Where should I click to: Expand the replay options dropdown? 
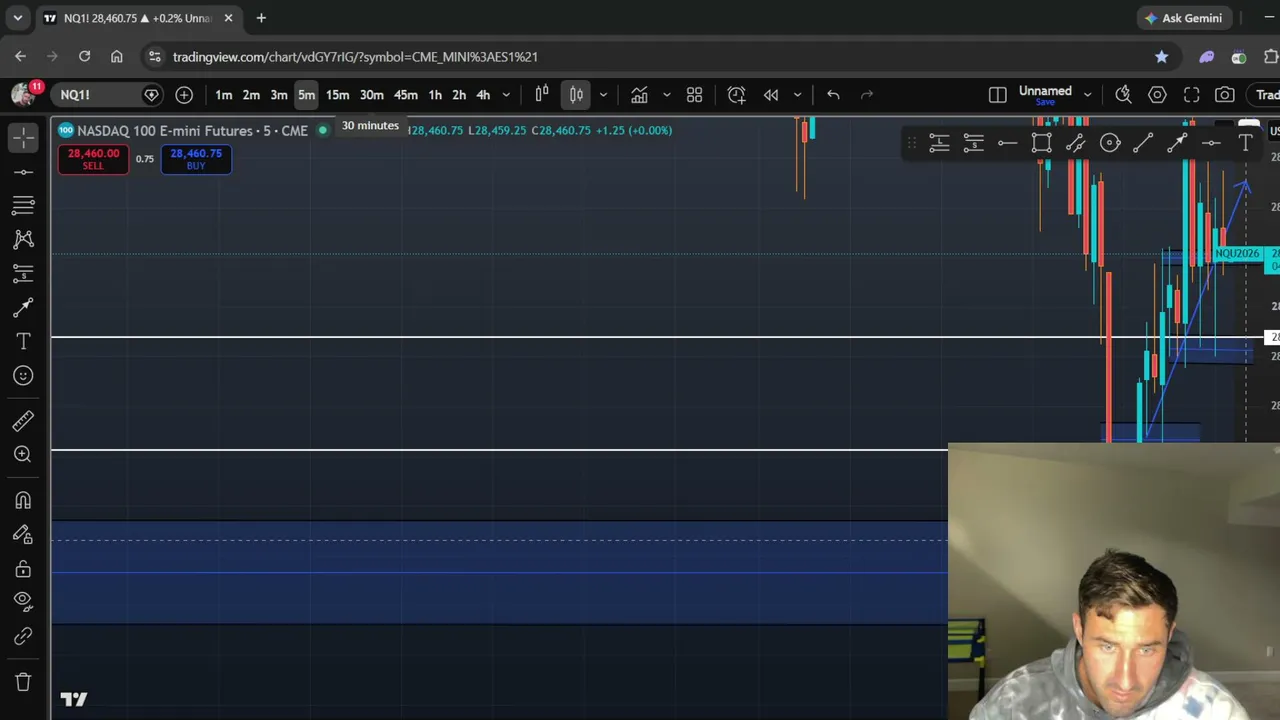tap(797, 95)
